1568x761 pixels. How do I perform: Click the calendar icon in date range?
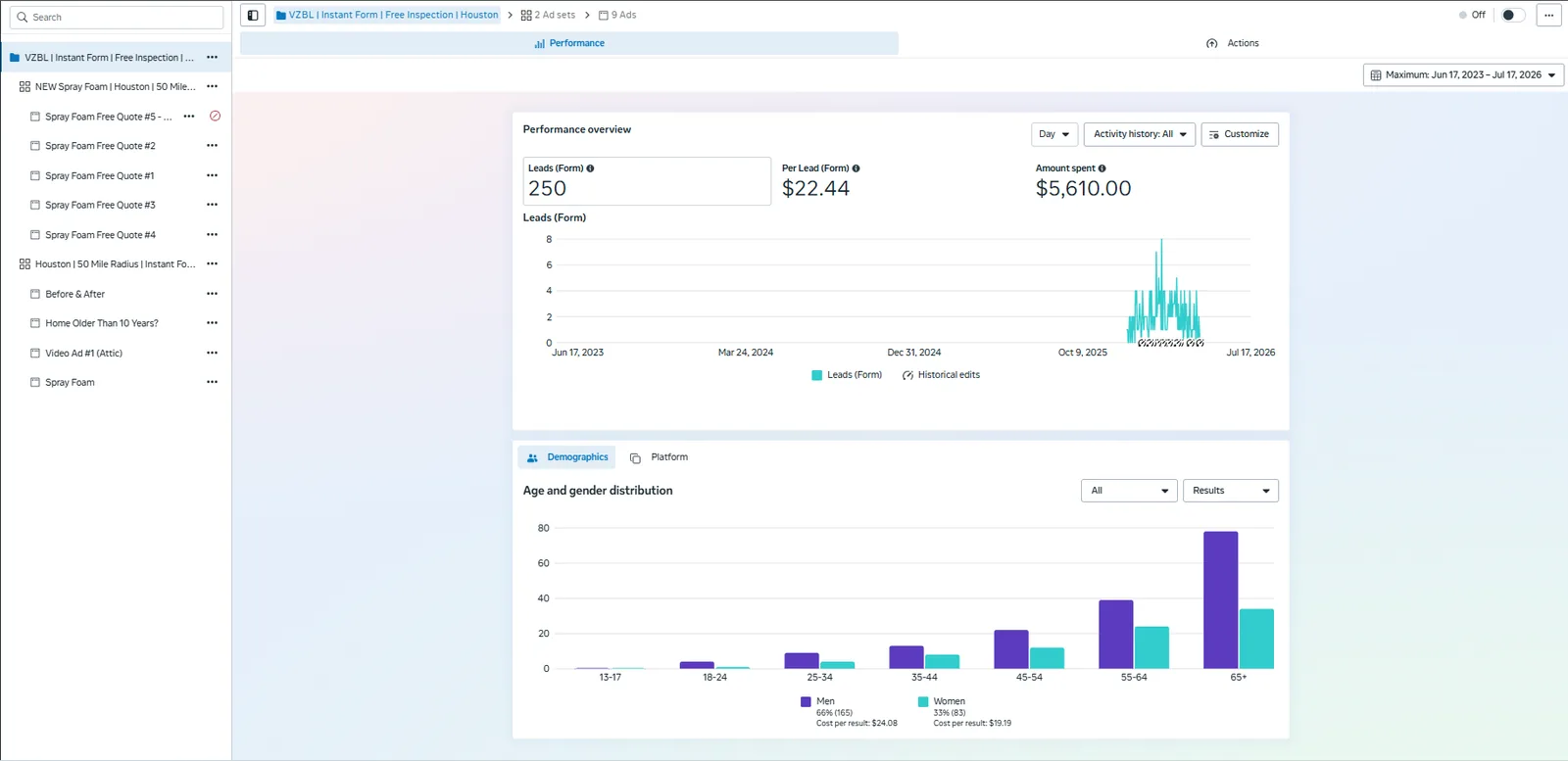click(1375, 75)
